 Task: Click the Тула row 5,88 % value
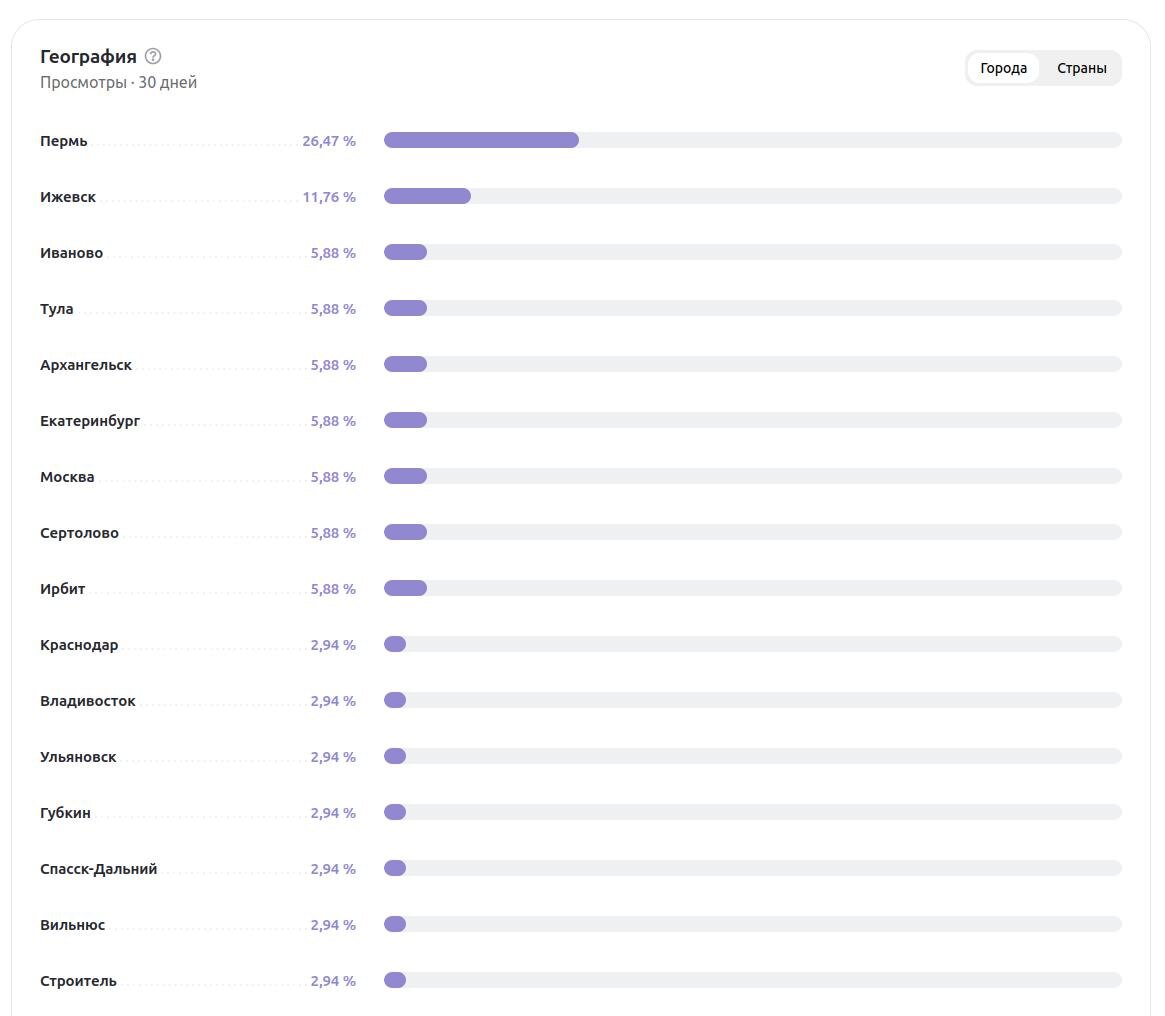tap(333, 309)
